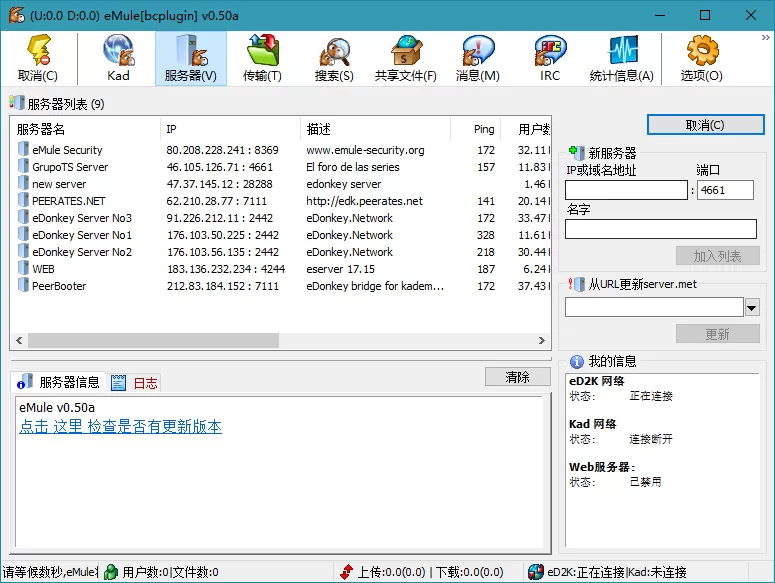The width and height of the screenshot is (775, 583).
Task: Sort list by IP column header
Action: pos(171,129)
